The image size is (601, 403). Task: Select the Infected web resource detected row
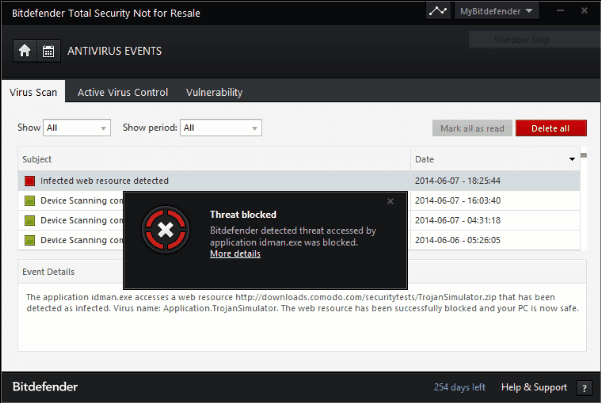tap(299, 181)
